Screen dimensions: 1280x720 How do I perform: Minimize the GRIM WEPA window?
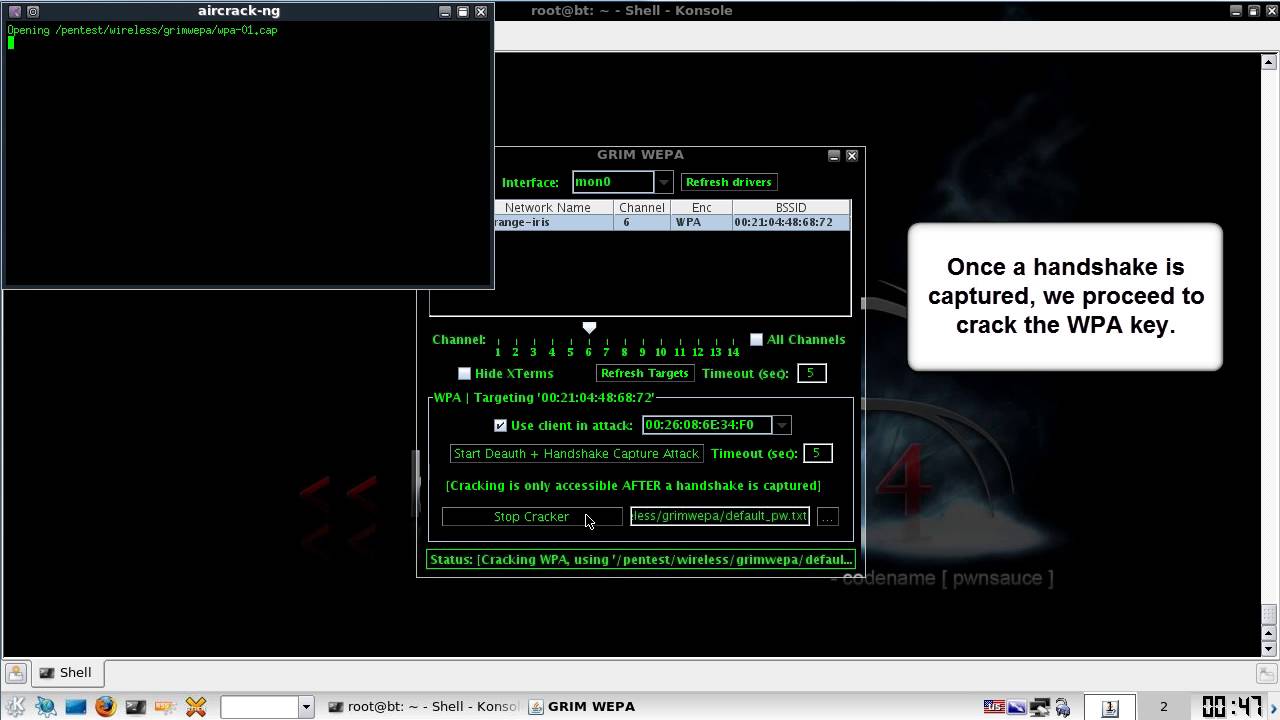(x=834, y=155)
